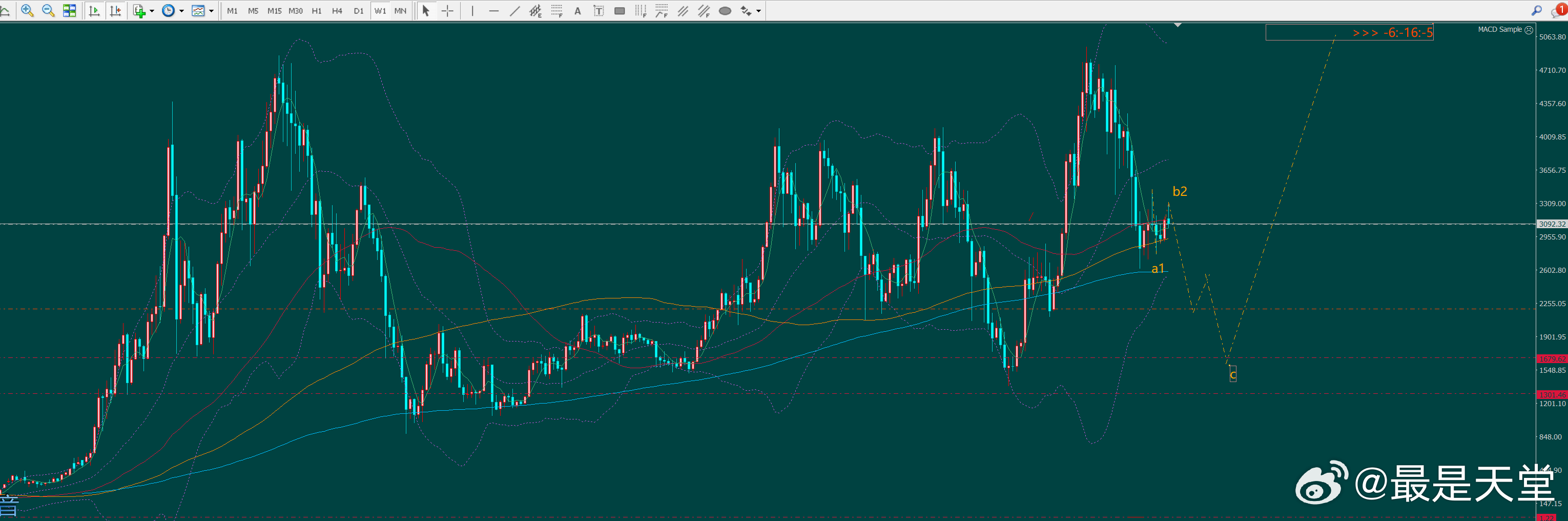The width and height of the screenshot is (1568, 521).
Task: Open the search magnifier in the toolbar
Action: click(x=1536, y=10)
